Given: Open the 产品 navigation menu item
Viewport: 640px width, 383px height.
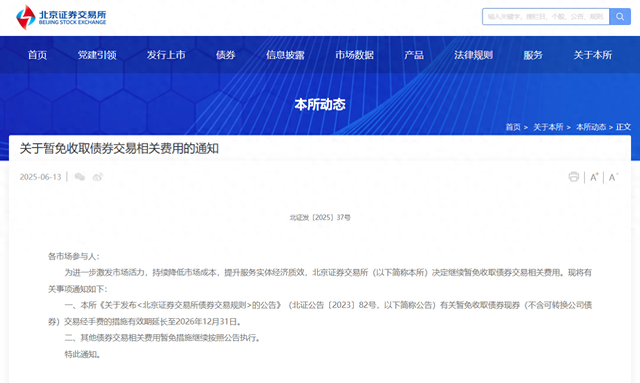Looking at the screenshot, I should click(x=414, y=55).
